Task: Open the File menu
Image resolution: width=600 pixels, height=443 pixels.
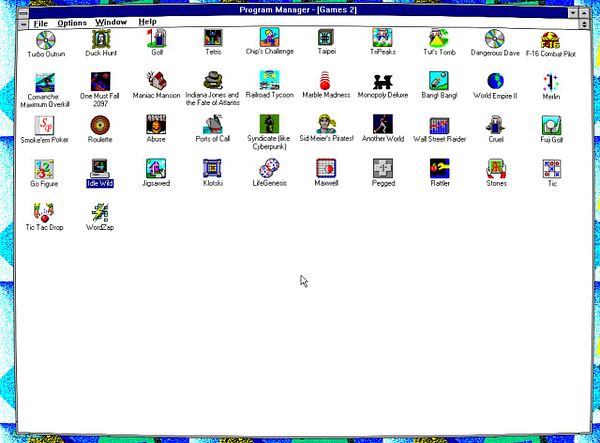Action: [x=41, y=23]
